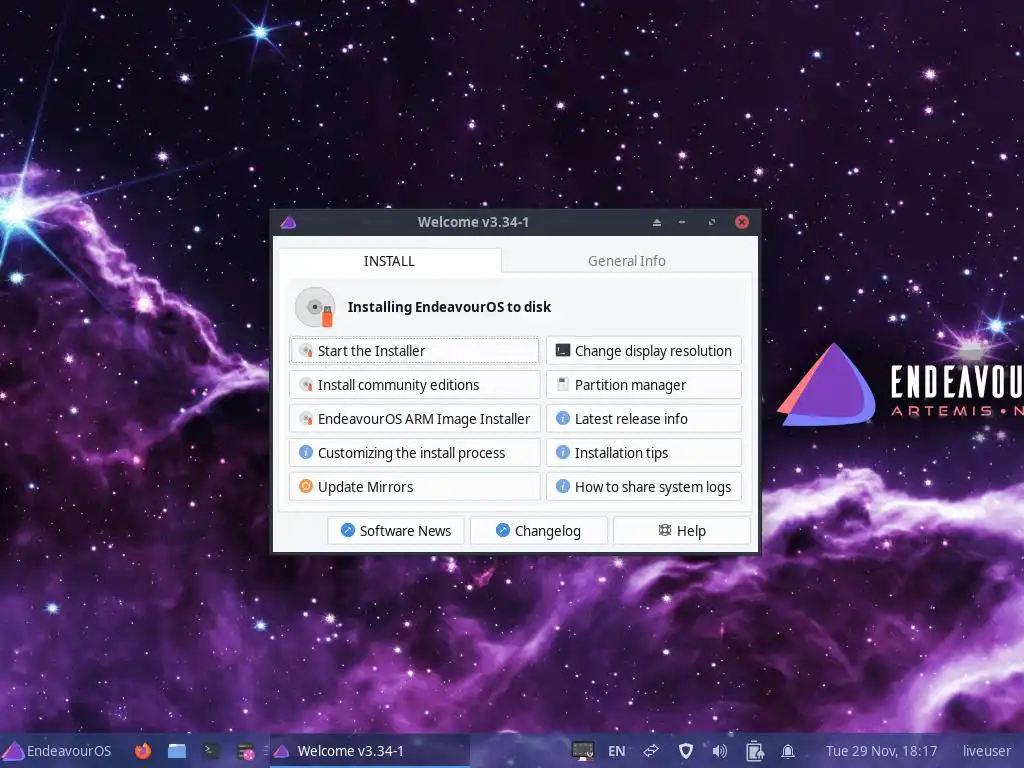This screenshot has width=1024, height=768.
Task: Open the file manager from the panel
Action: pyautogui.click(x=176, y=751)
